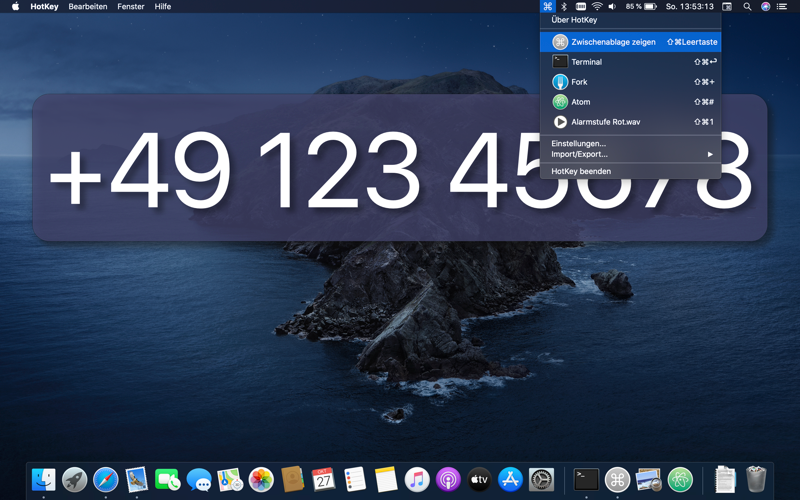800x500 pixels.
Task: Open the battery 85 % status
Action: point(641,7)
